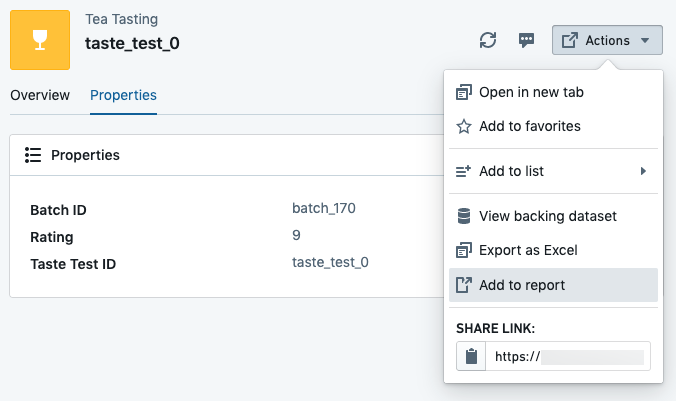Click Add to report menu item
This screenshot has height=401, width=676.
pos(553,285)
